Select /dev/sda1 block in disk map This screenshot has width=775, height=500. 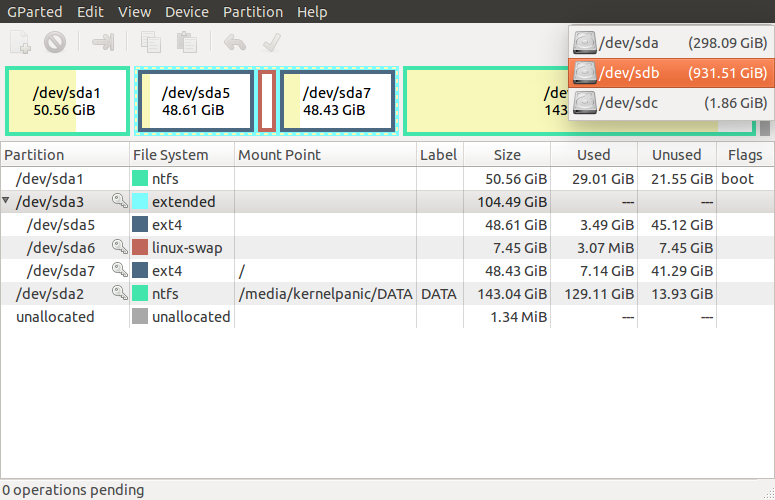[67, 101]
